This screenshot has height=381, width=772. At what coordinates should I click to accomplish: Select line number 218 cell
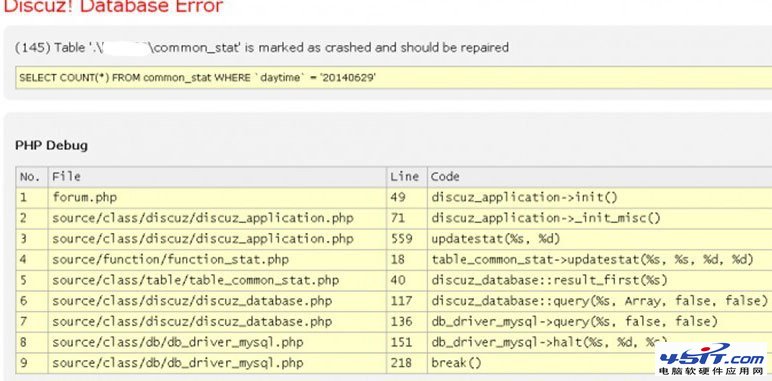(x=407, y=363)
